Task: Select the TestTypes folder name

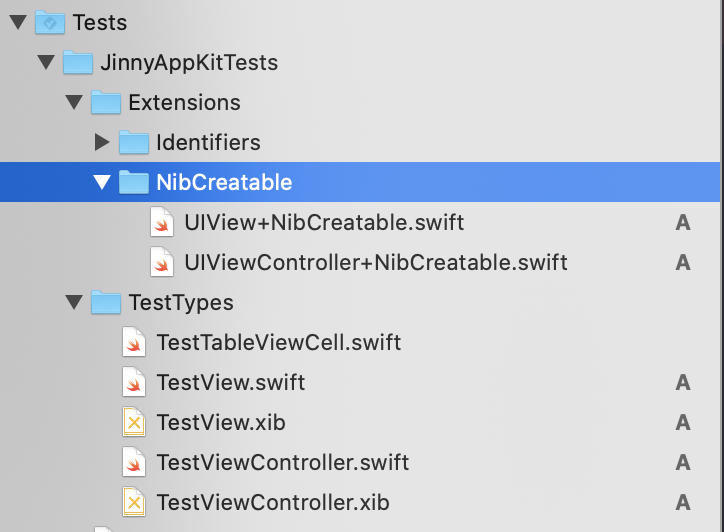Action: 181,303
